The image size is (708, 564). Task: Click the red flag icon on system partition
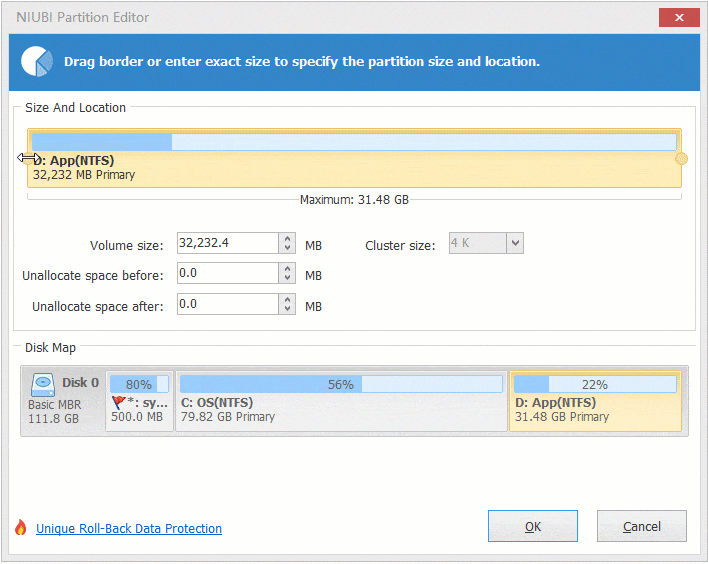118,402
